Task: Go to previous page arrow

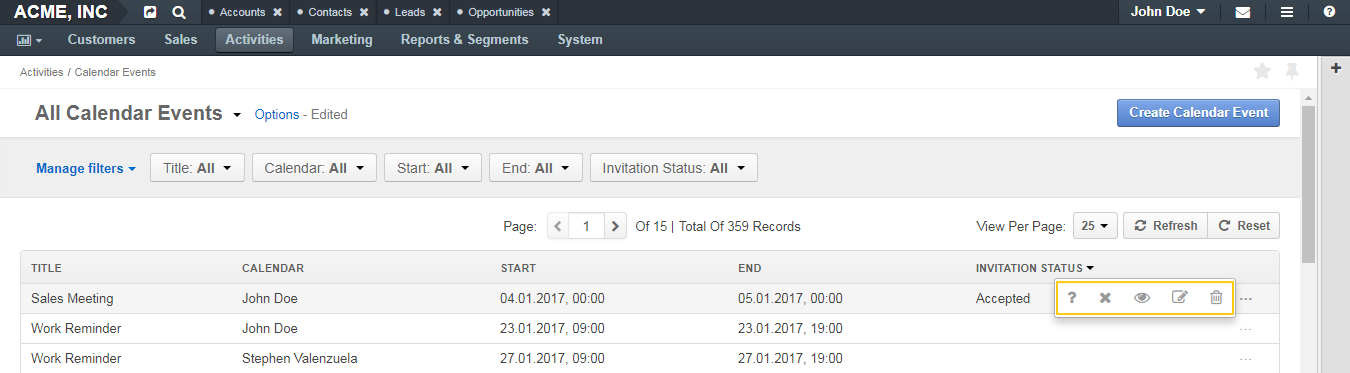Action: click(x=557, y=226)
